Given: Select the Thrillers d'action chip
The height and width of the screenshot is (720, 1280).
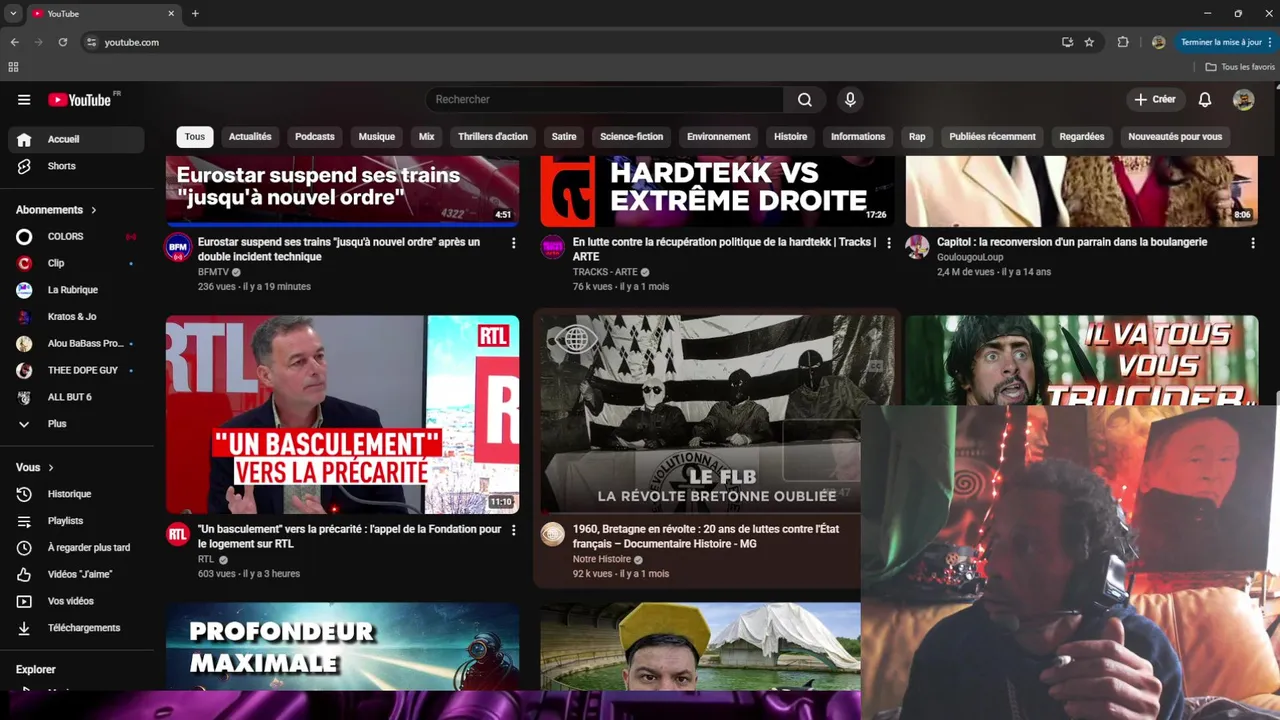Looking at the screenshot, I should tap(493, 137).
